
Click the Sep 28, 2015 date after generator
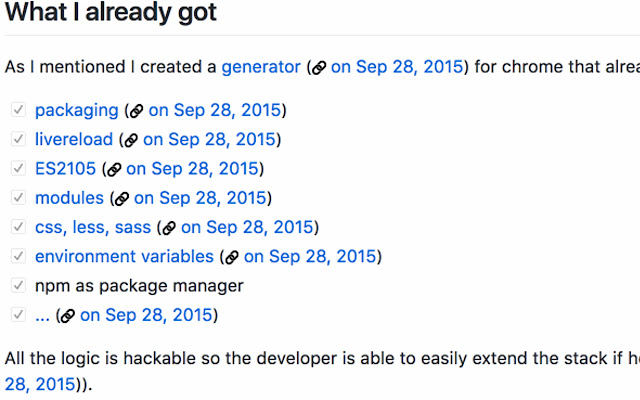click(x=396, y=67)
